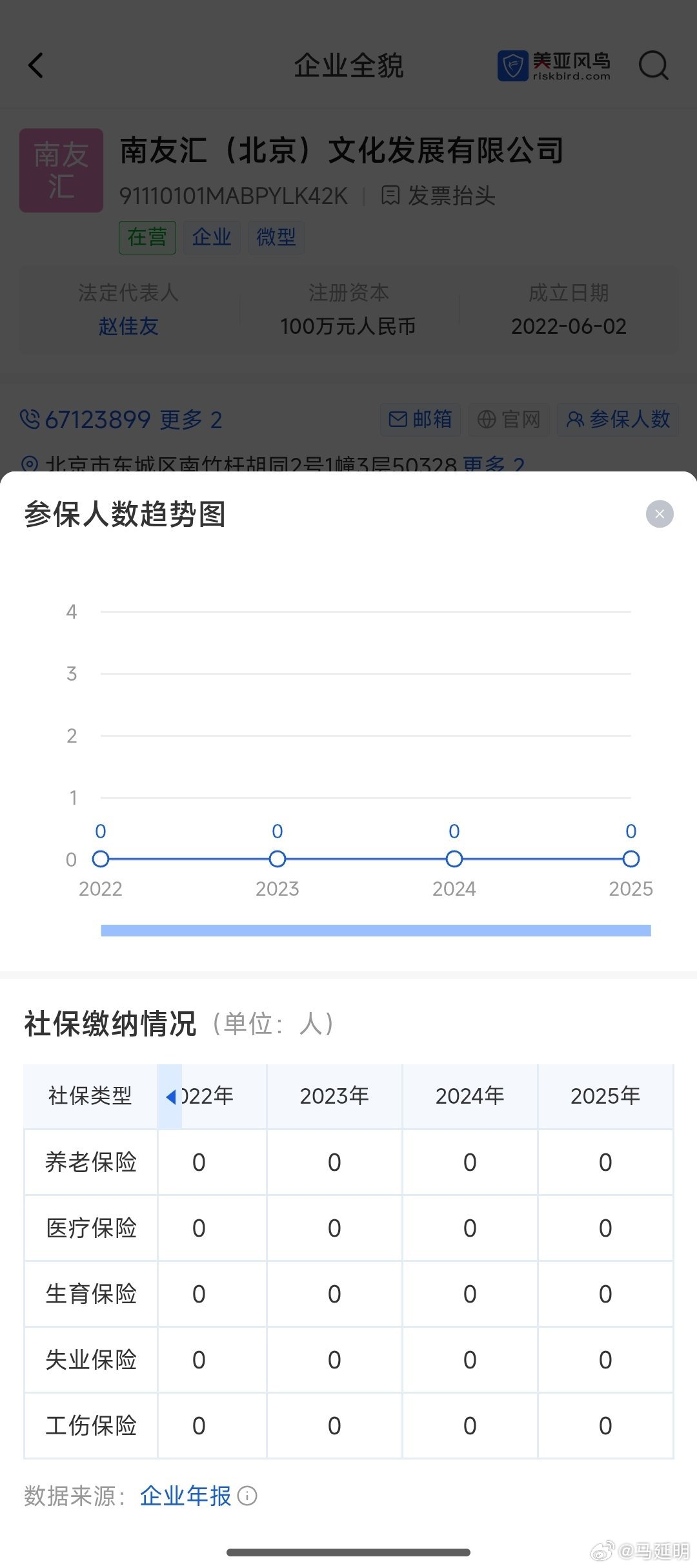This screenshot has height=1568, width=697.
Task: Select the 2023年 column header
Action: [x=334, y=1096]
